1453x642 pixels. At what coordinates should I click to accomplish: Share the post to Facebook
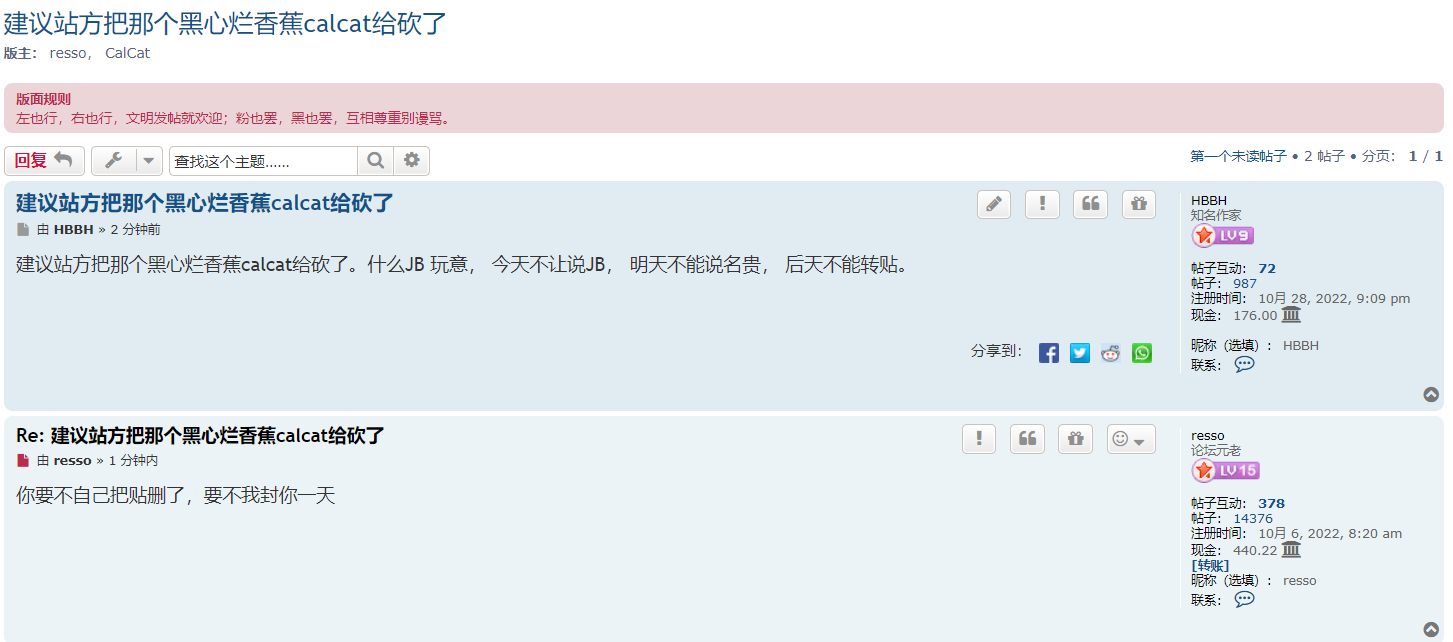tap(1048, 353)
